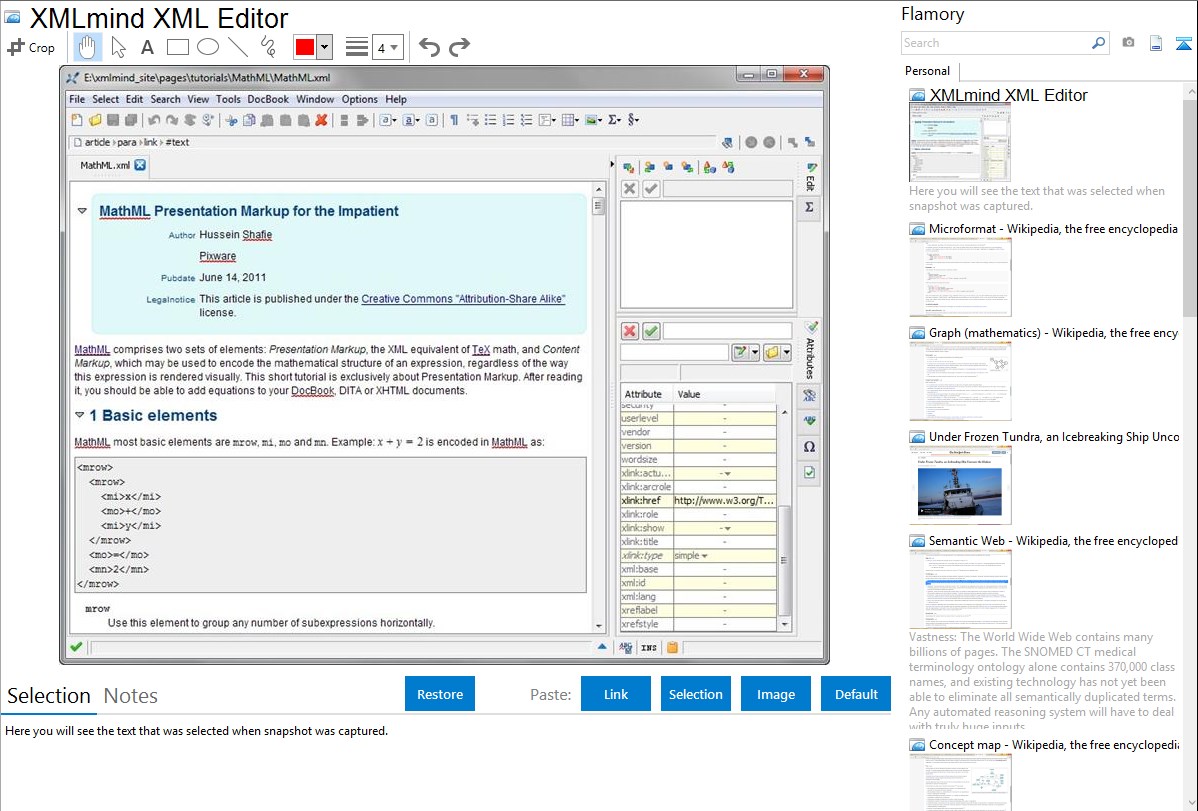Click the Open folder toolbar icon
1198x811 pixels.
click(95, 120)
